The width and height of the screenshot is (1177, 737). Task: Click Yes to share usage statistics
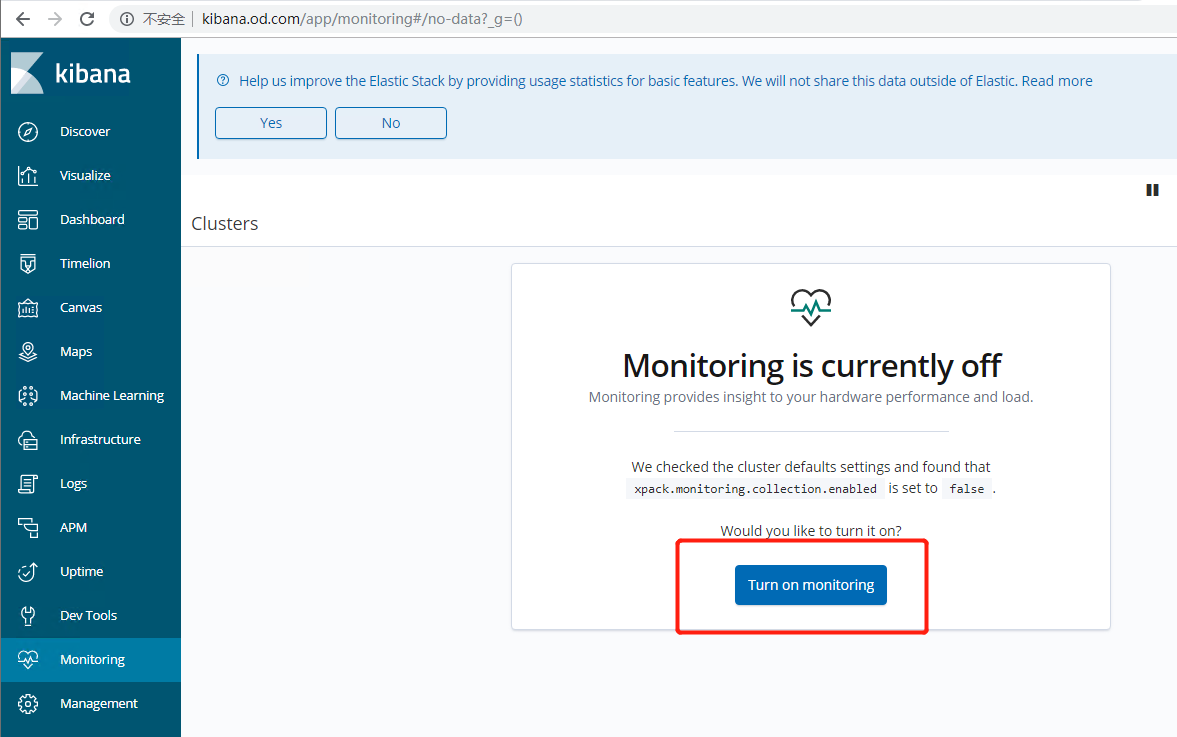pyautogui.click(x=271, y=123)
